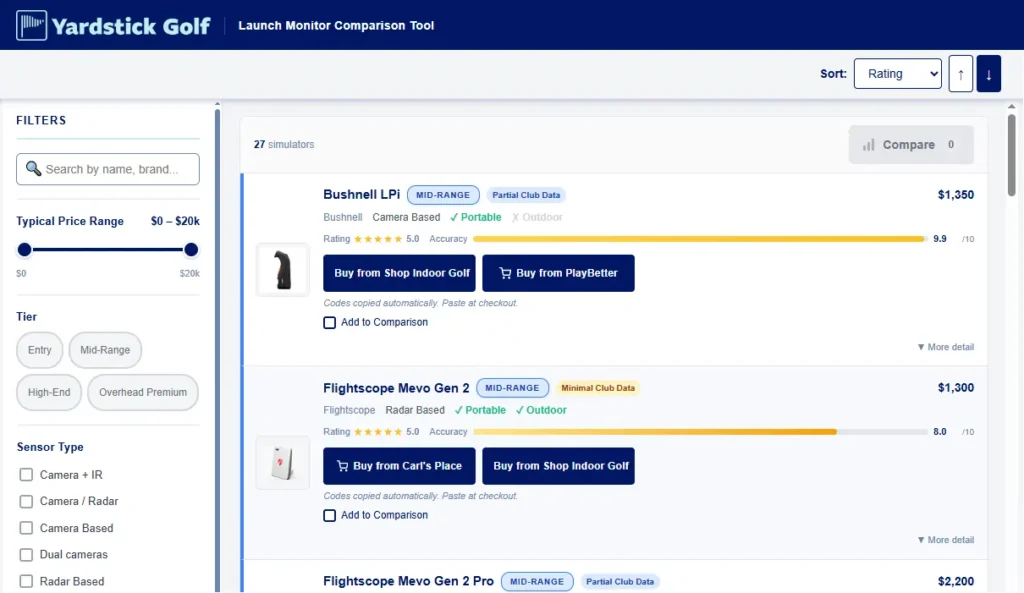Click the Launch Monitor Comparison Tool title
This screenshot has height=593, width=1024.
point(336,25)
